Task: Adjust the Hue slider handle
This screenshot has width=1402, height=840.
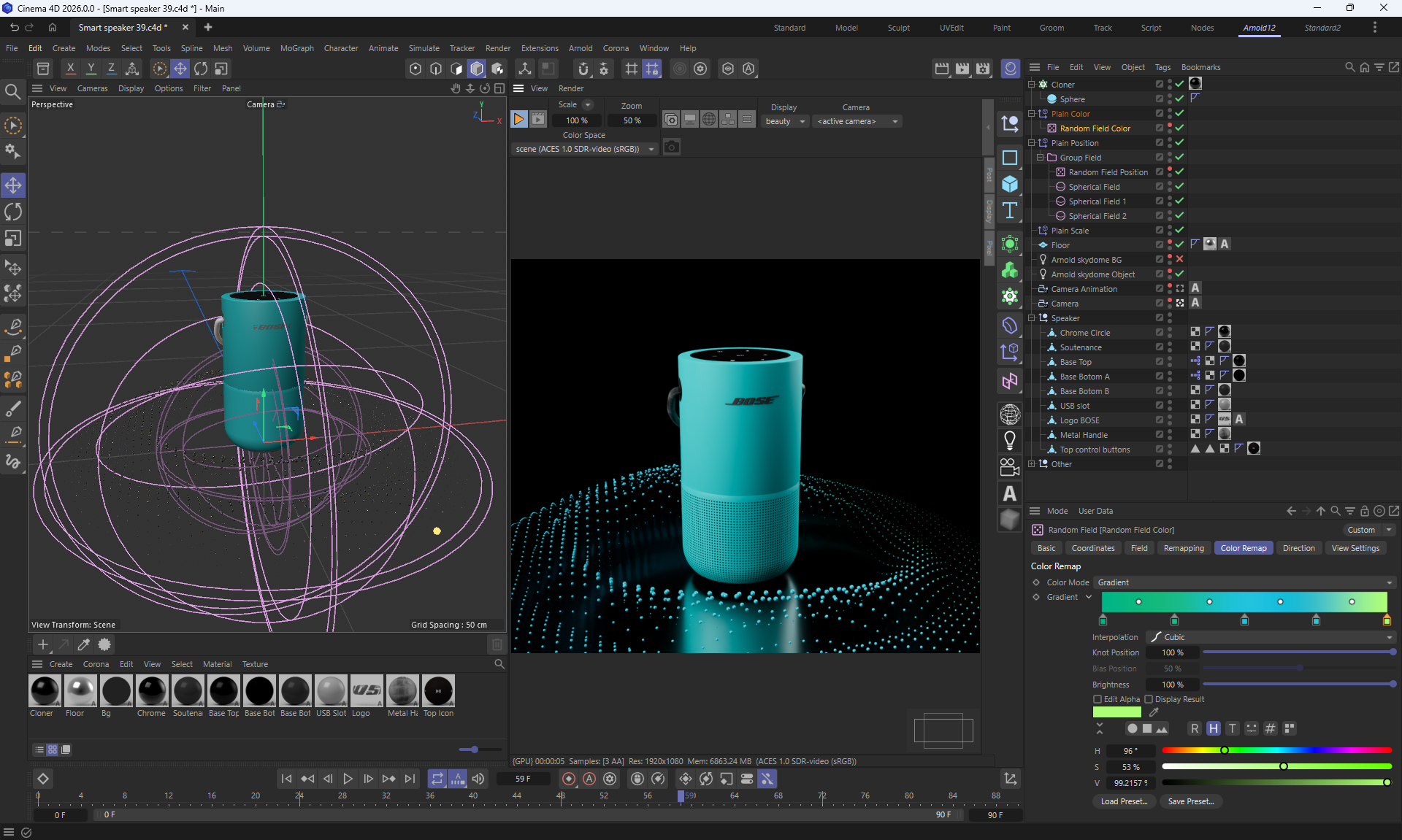Action: point(1225,750)
